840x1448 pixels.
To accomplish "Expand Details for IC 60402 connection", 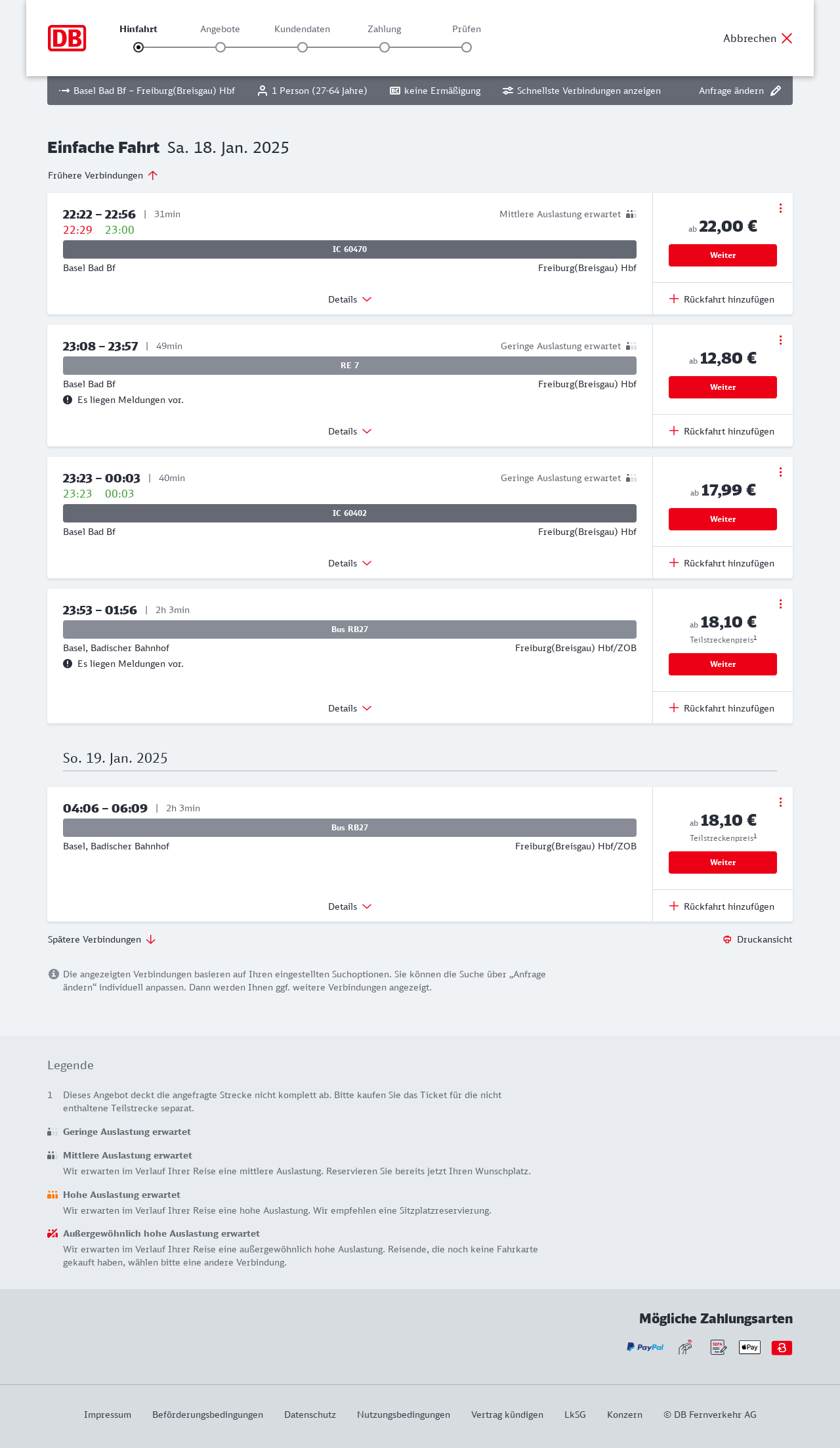I will (350, 563).
